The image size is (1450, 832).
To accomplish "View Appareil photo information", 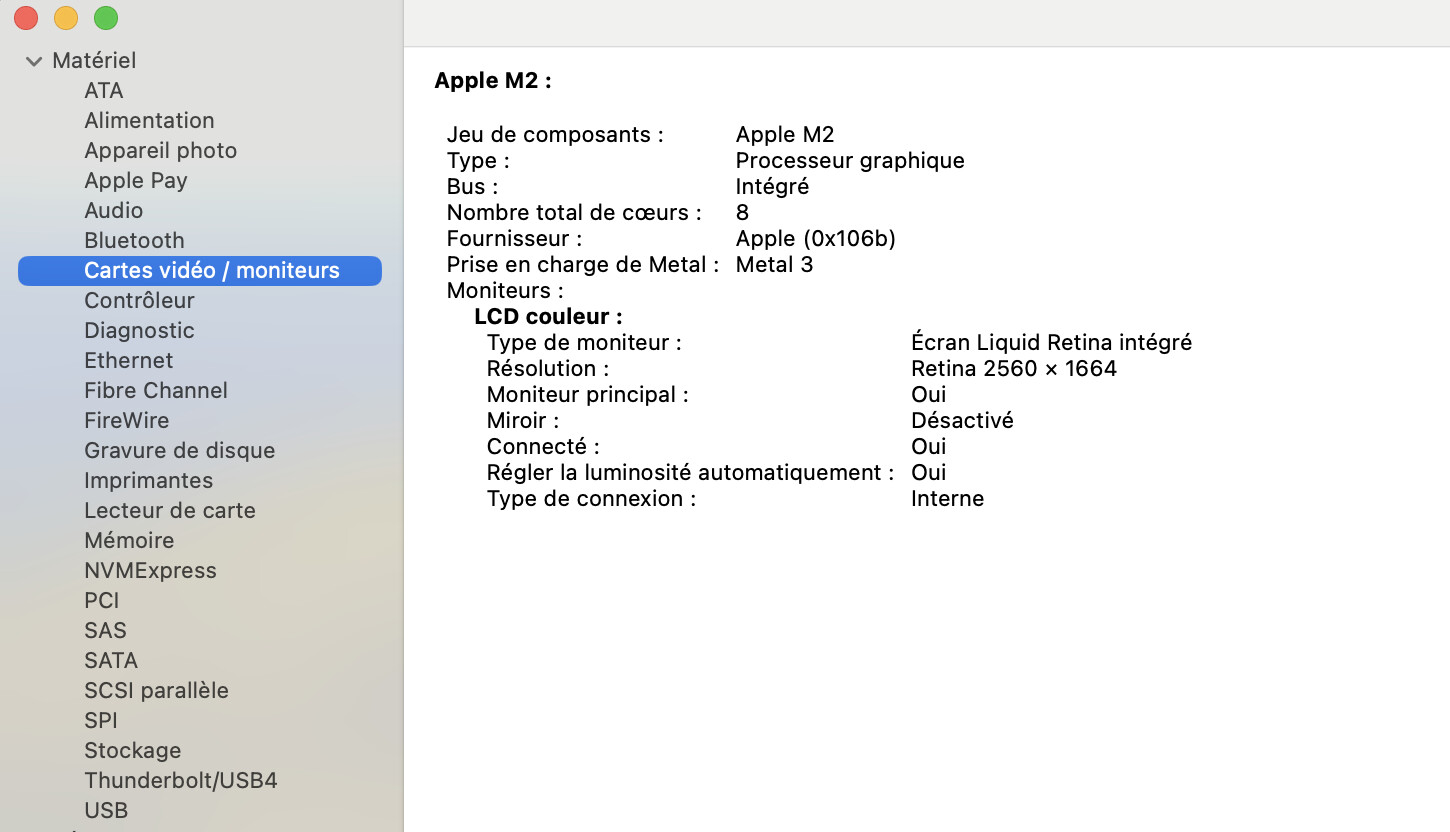I will 160,150.
